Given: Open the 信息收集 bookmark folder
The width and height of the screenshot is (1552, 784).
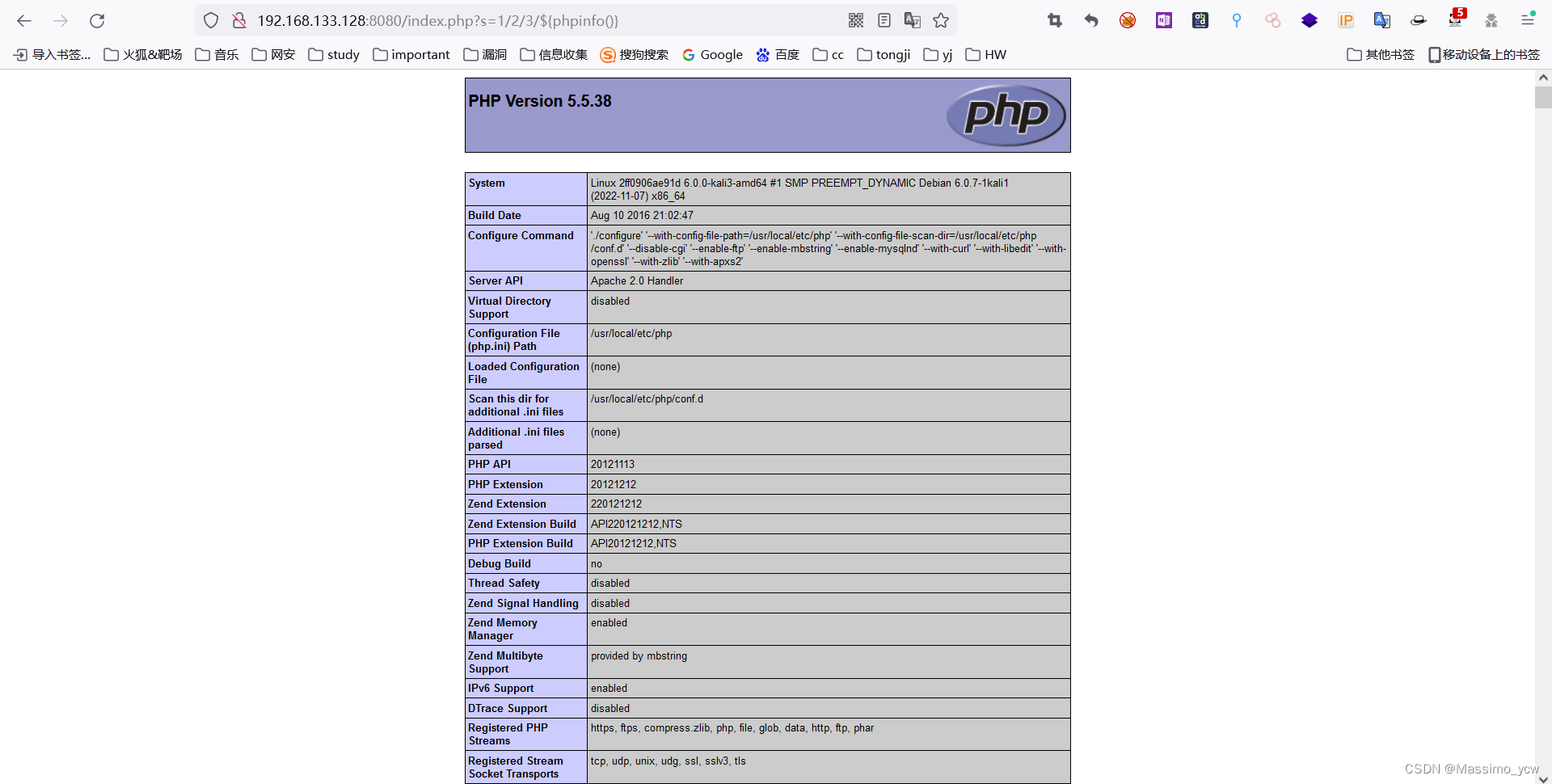Looking at the screenshot, I should coord(554,55).
